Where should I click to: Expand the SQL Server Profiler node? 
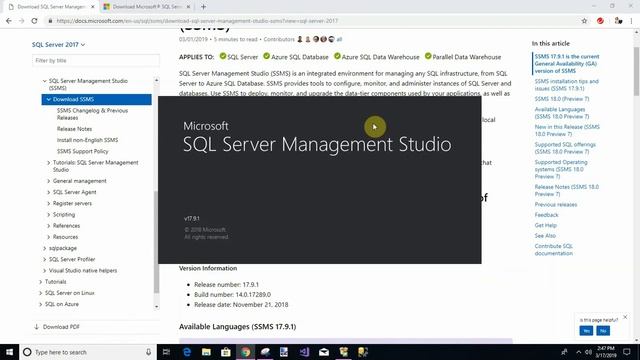click(44, 259)
